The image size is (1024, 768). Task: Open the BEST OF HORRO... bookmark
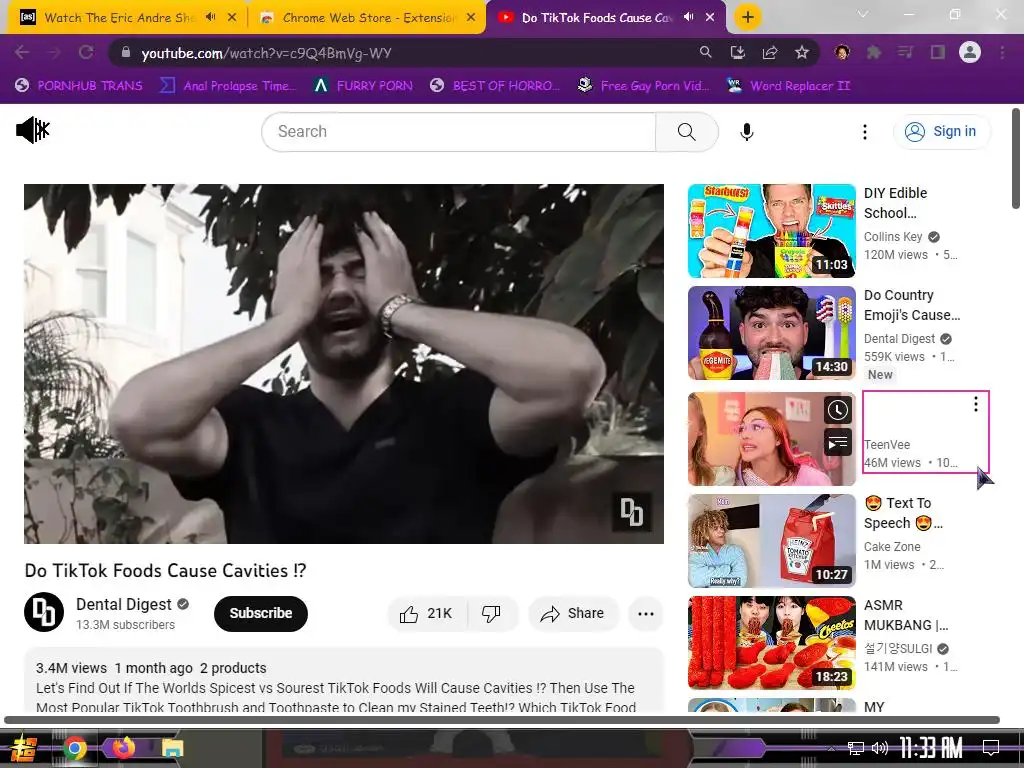(495, 86)
